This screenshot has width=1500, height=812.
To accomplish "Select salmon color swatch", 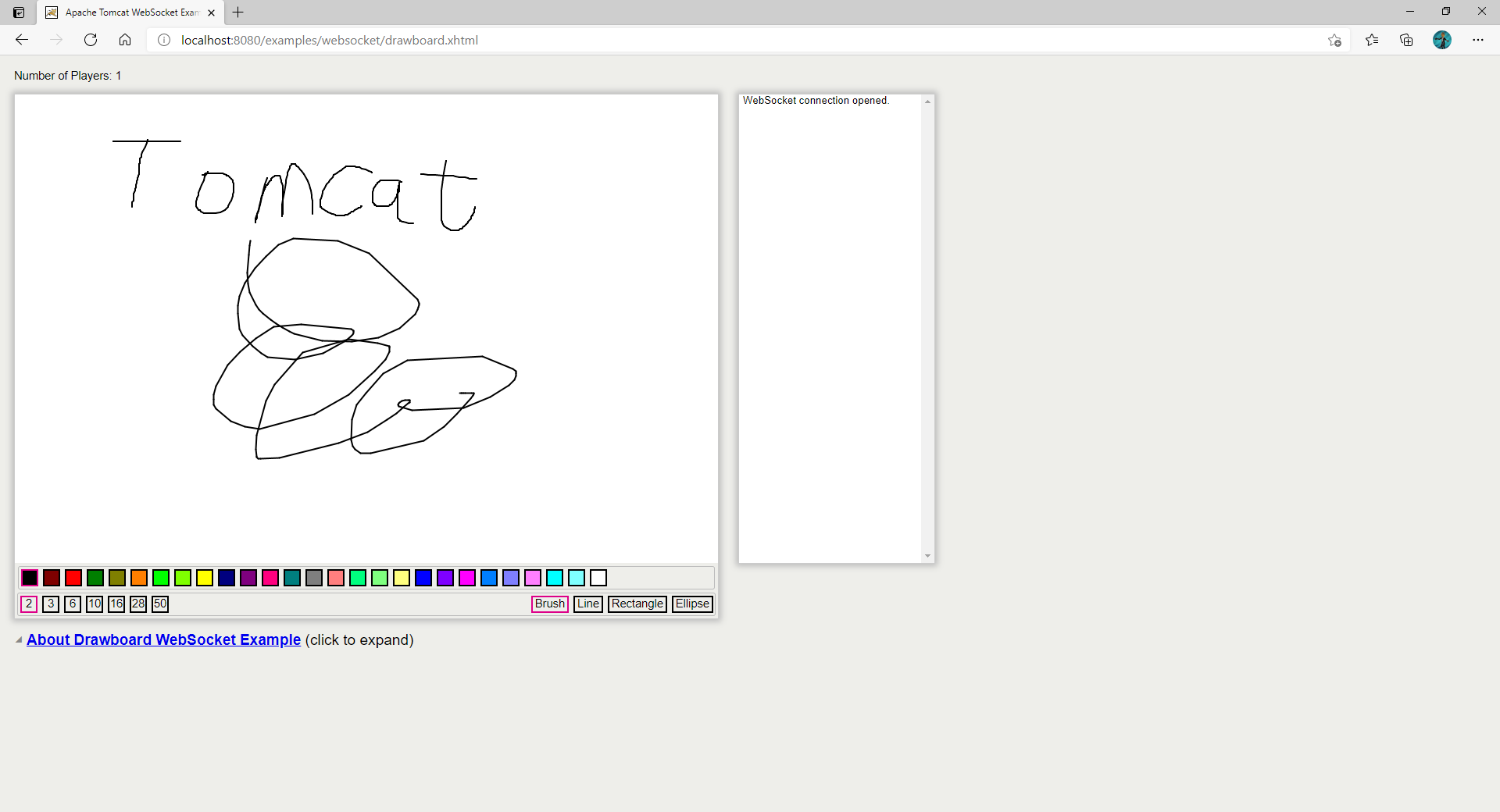I will (336, 578).
